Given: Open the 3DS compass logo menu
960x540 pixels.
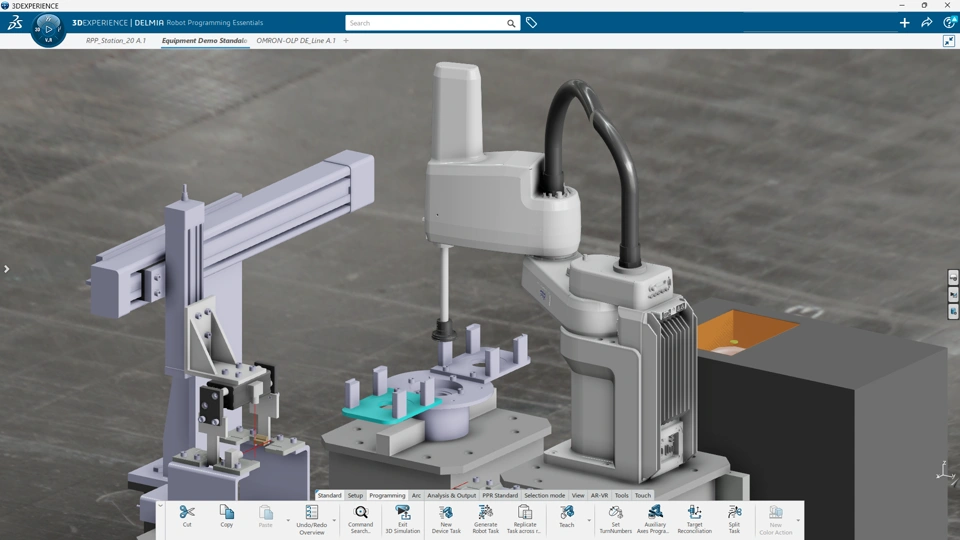Looking at the screenshot, I should point(15,23).
